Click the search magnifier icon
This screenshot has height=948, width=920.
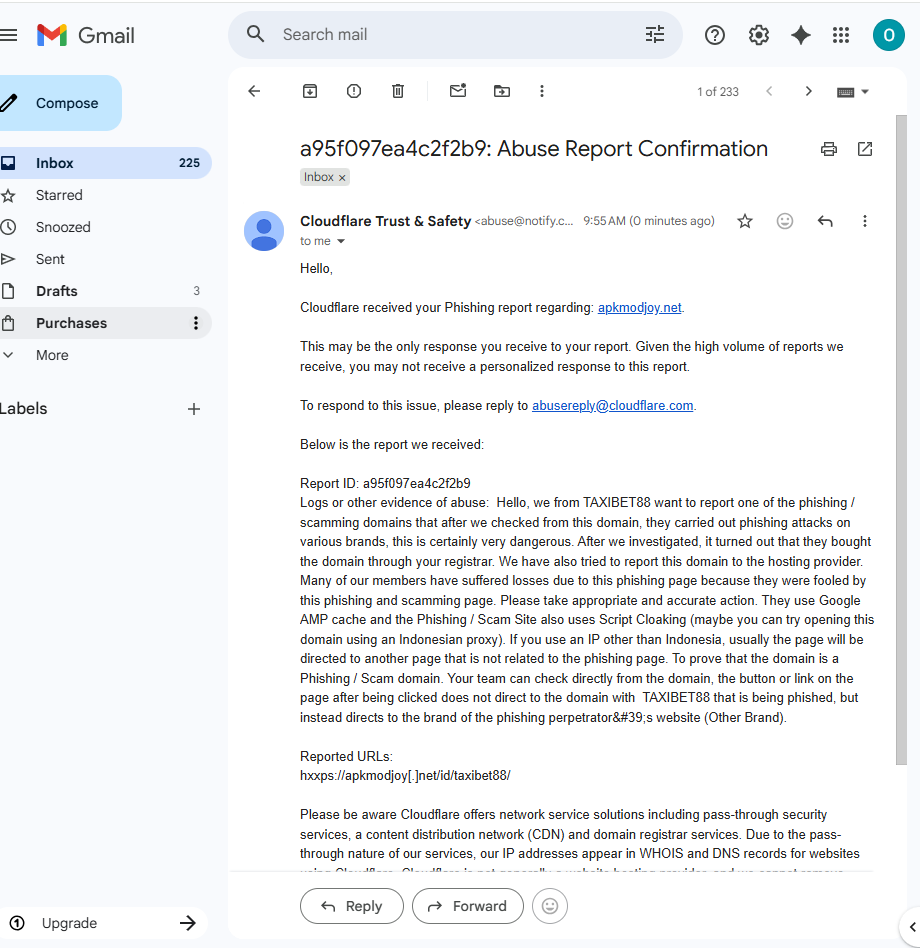pyautogui.click(x=256, y=34)
